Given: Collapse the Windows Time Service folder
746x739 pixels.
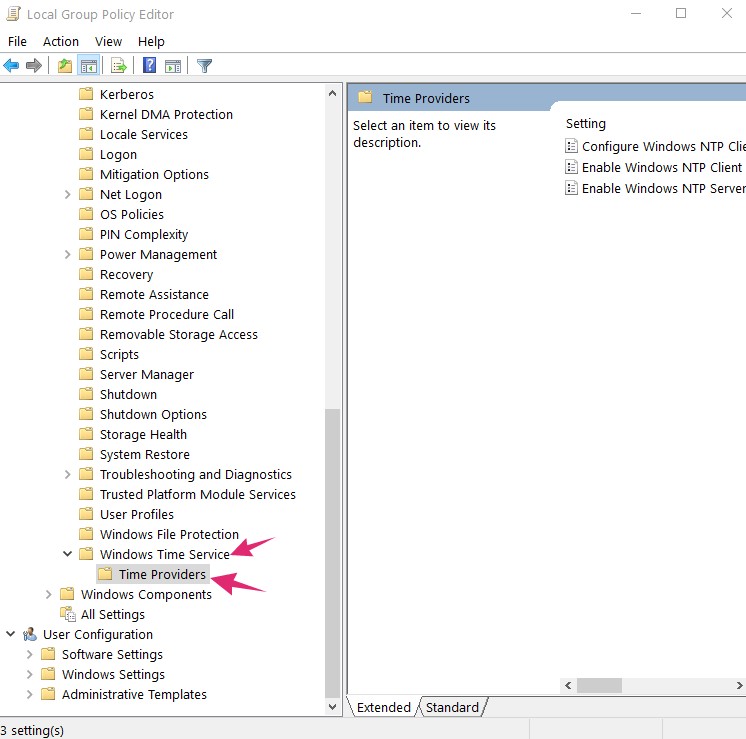Looking at the screenshot, I should (x=67, y=553).
